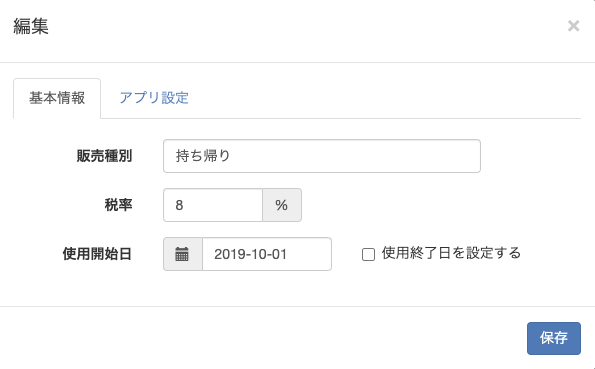This screenshot has height=369, width=595.
Task: Click the % percent addon beside 税率
Action: tap(282, 205)
